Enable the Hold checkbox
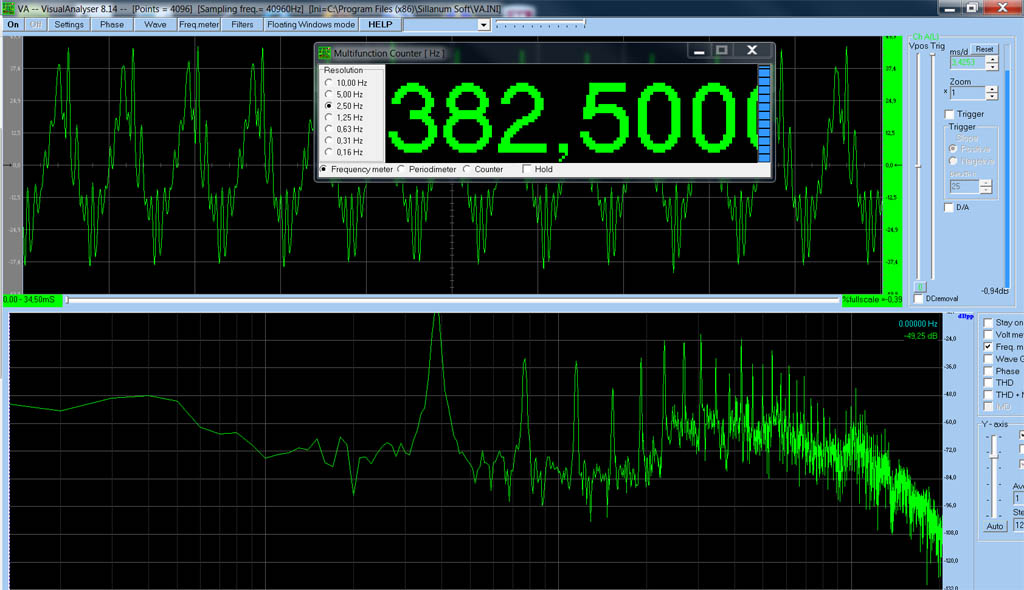Viewport: 1024px width, 590px height. tap(528, 169)
